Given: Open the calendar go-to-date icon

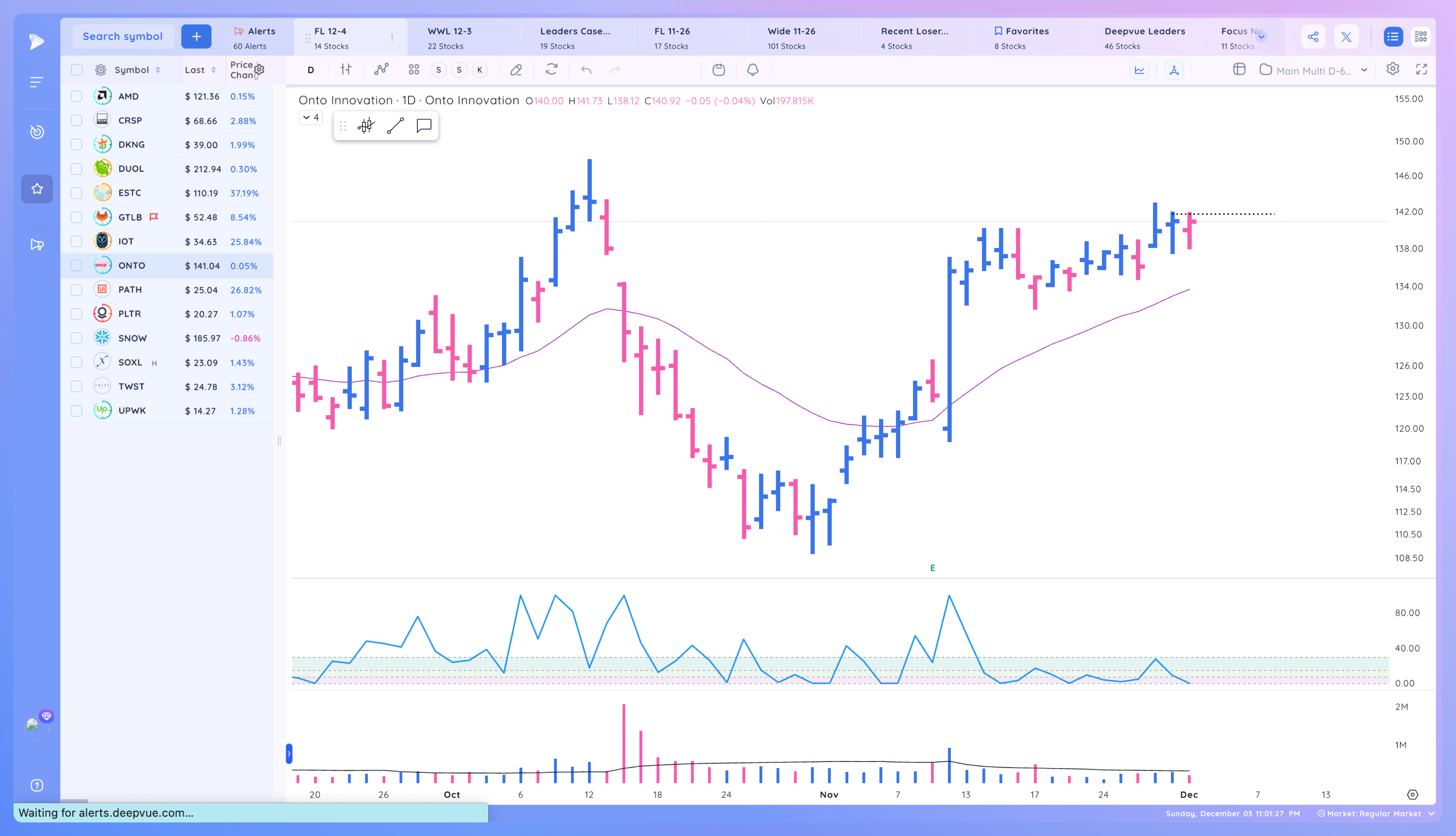Looking at the screenshot, I should point(718,70).
